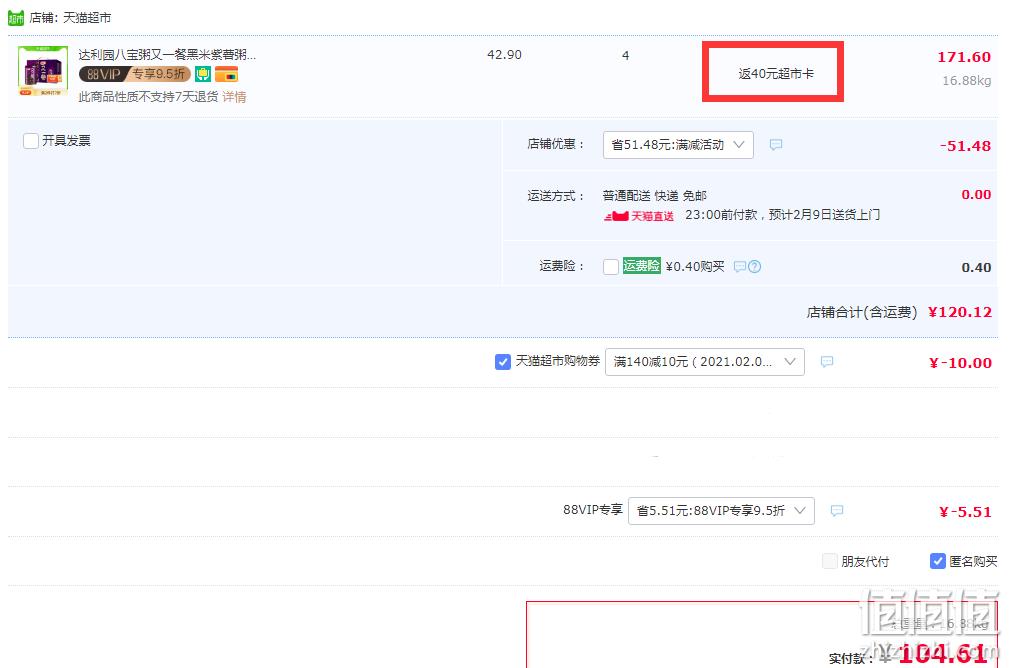
Task: Click the 天猫直送 logo
Action: (639, 216)
